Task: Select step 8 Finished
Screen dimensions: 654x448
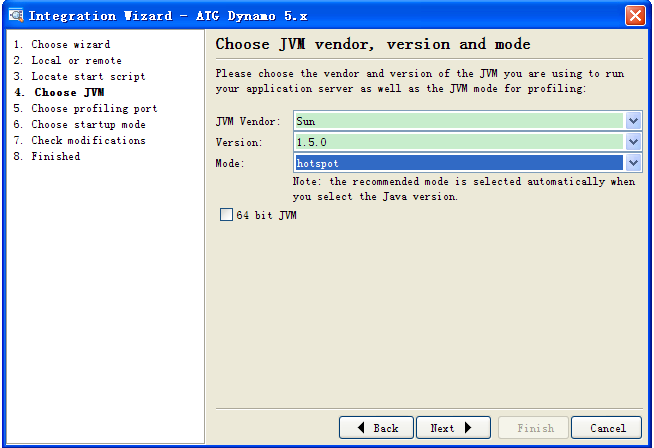Action: (47, 156)
